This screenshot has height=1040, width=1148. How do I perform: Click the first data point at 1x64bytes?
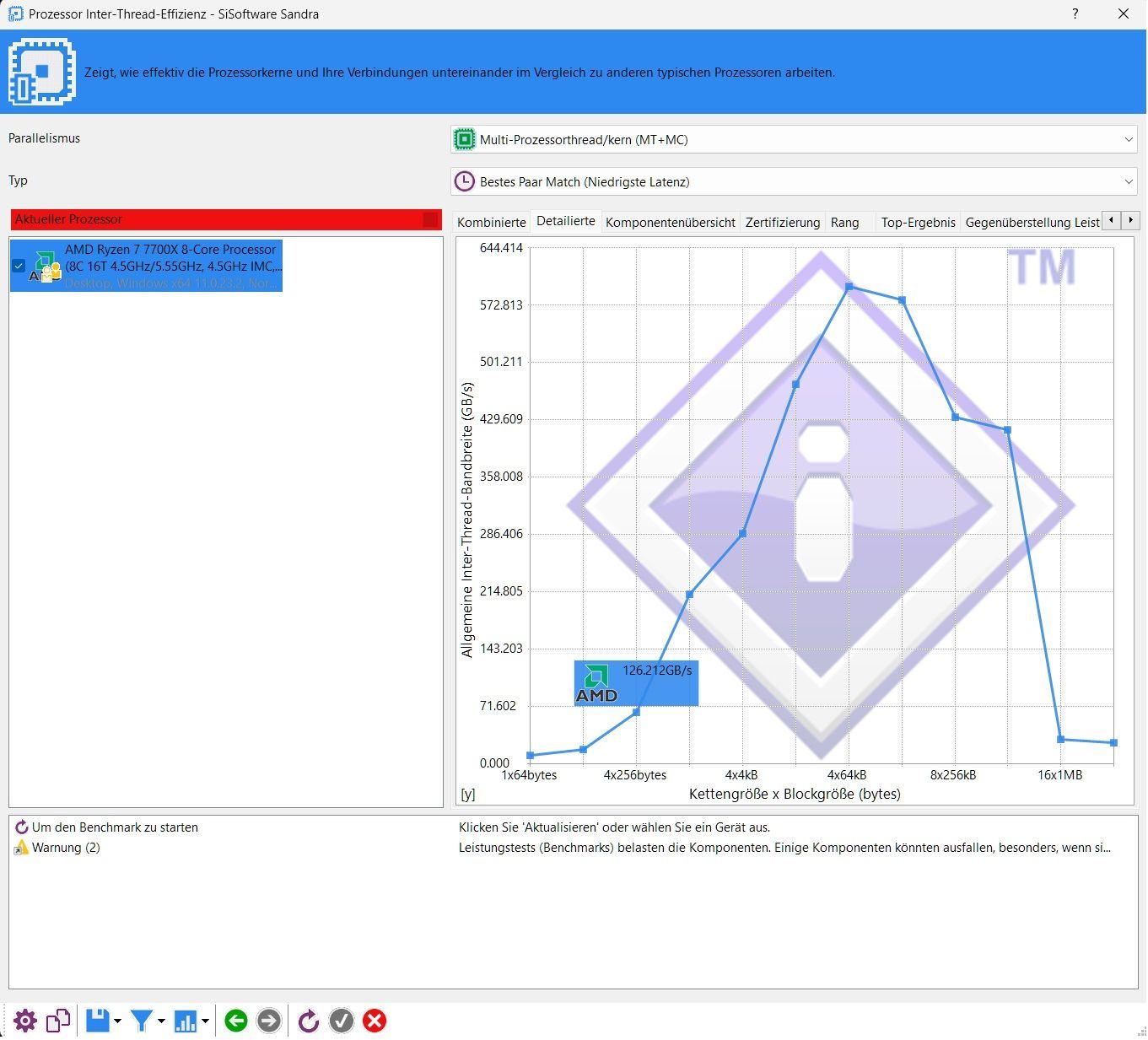(530, 756)
